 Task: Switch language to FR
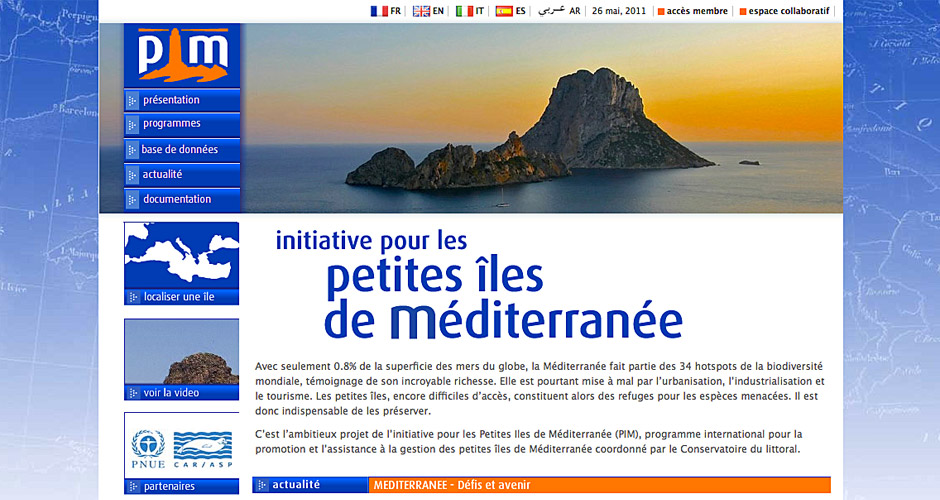click(x=396, y=11)
